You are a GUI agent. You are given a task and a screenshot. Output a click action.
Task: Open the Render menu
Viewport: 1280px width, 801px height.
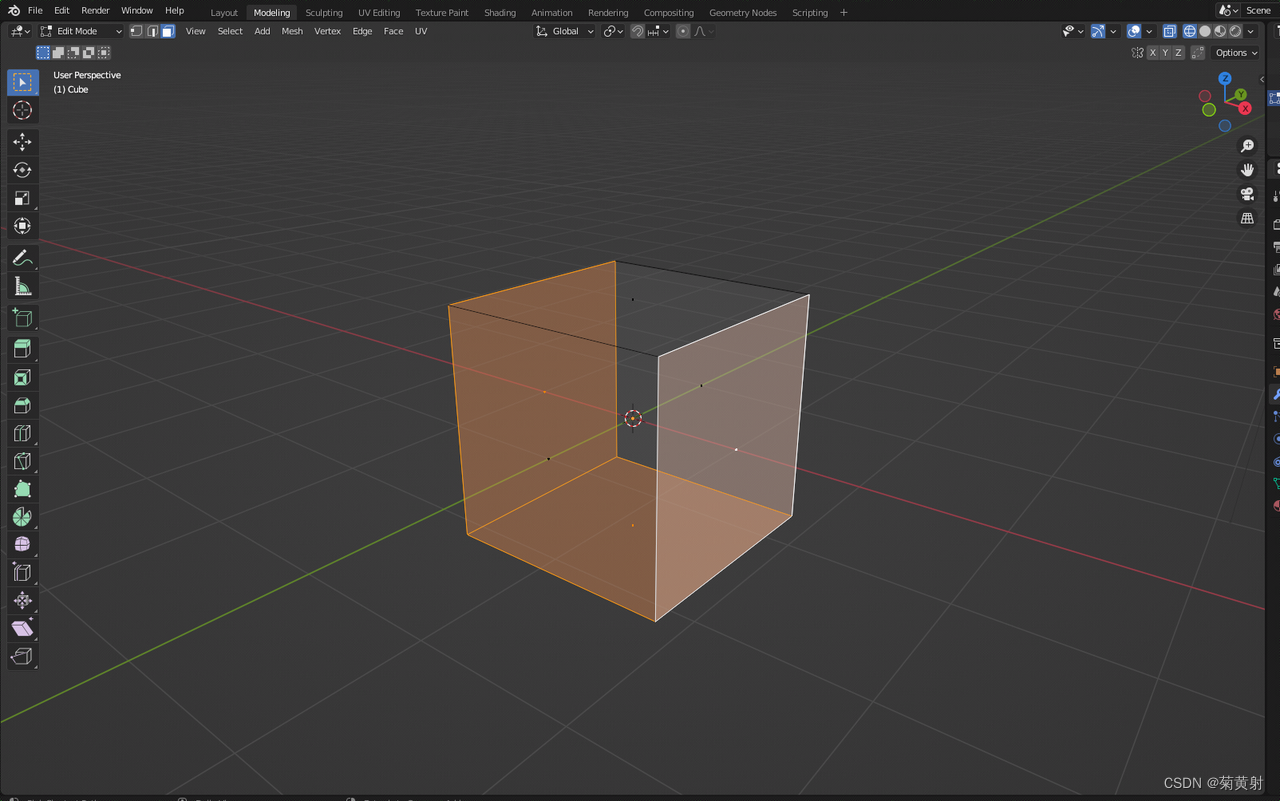click(x=95, y=10)
